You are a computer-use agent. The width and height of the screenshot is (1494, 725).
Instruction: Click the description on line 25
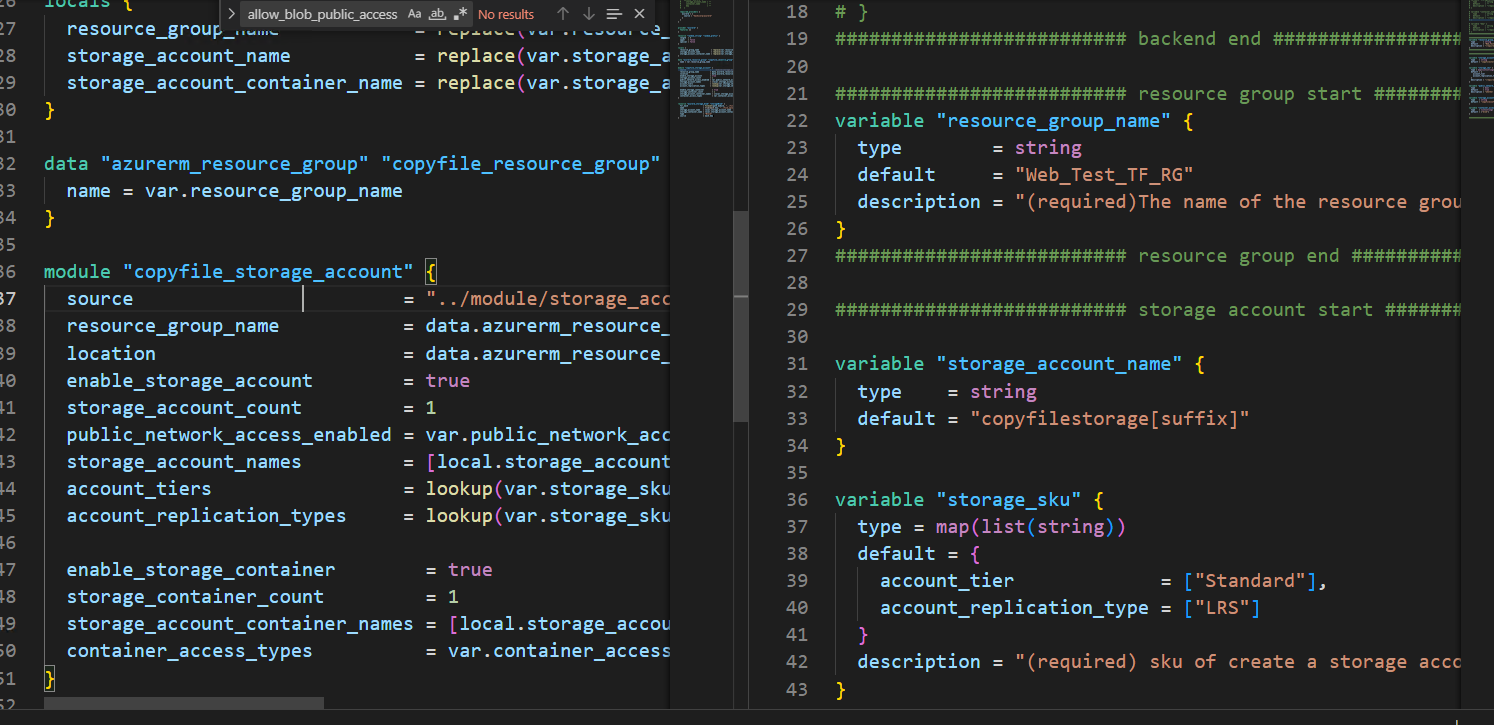[1158, 201]
